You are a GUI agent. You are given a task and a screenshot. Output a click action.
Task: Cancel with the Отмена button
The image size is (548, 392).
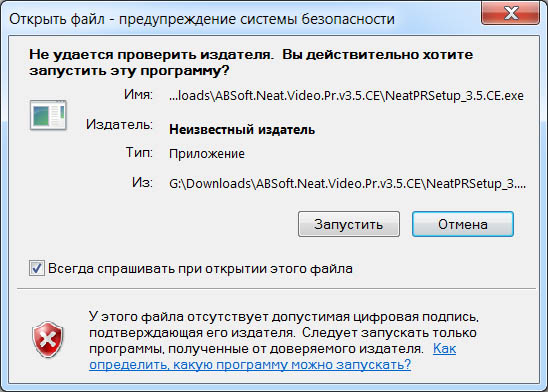coord(463,224)
